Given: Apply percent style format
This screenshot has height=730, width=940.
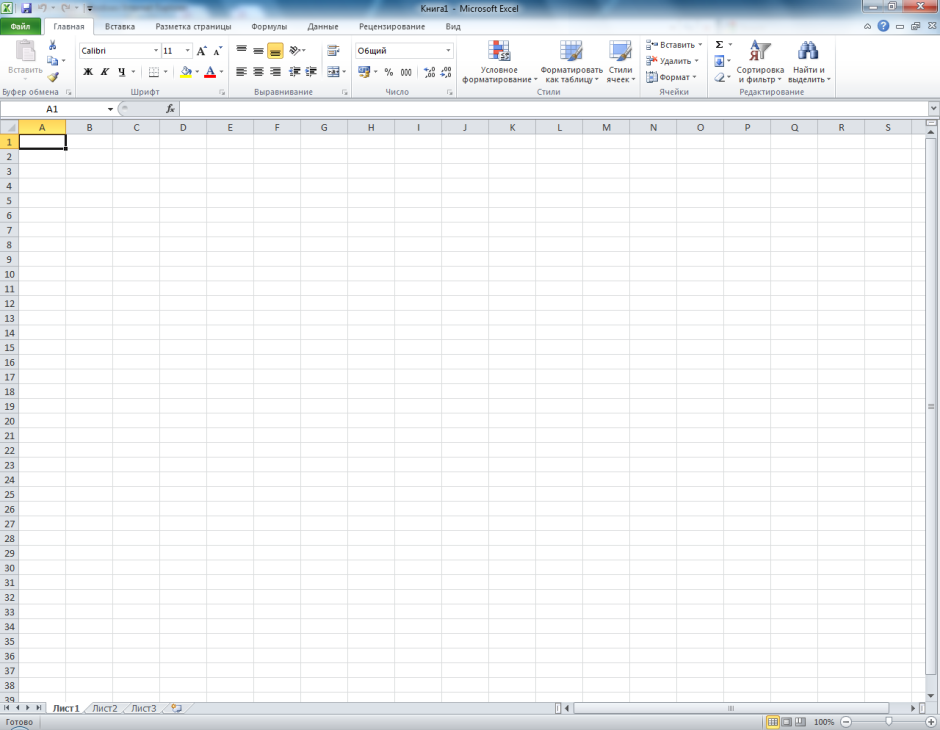Looking at the screenshot, I should pos(388,72).
